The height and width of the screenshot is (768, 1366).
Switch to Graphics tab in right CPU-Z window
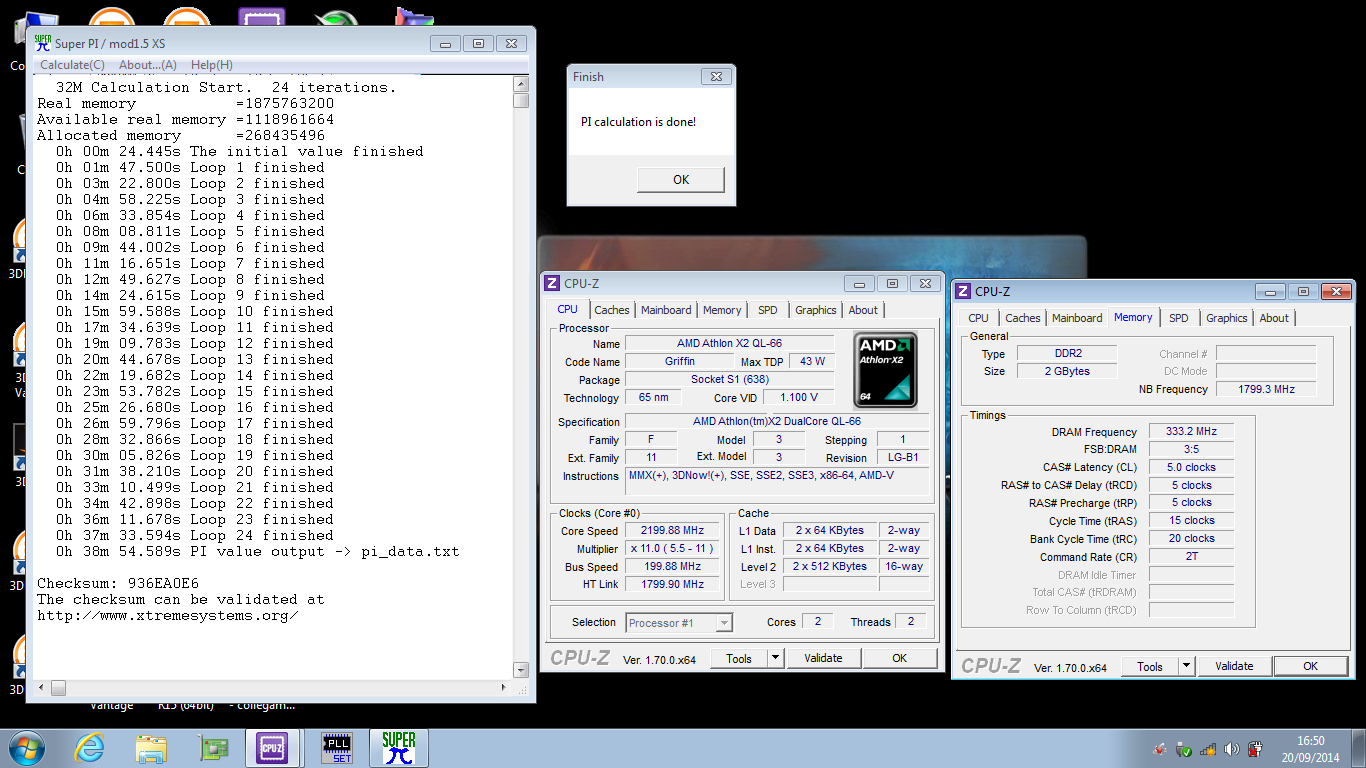click(x=1227, y=318)
